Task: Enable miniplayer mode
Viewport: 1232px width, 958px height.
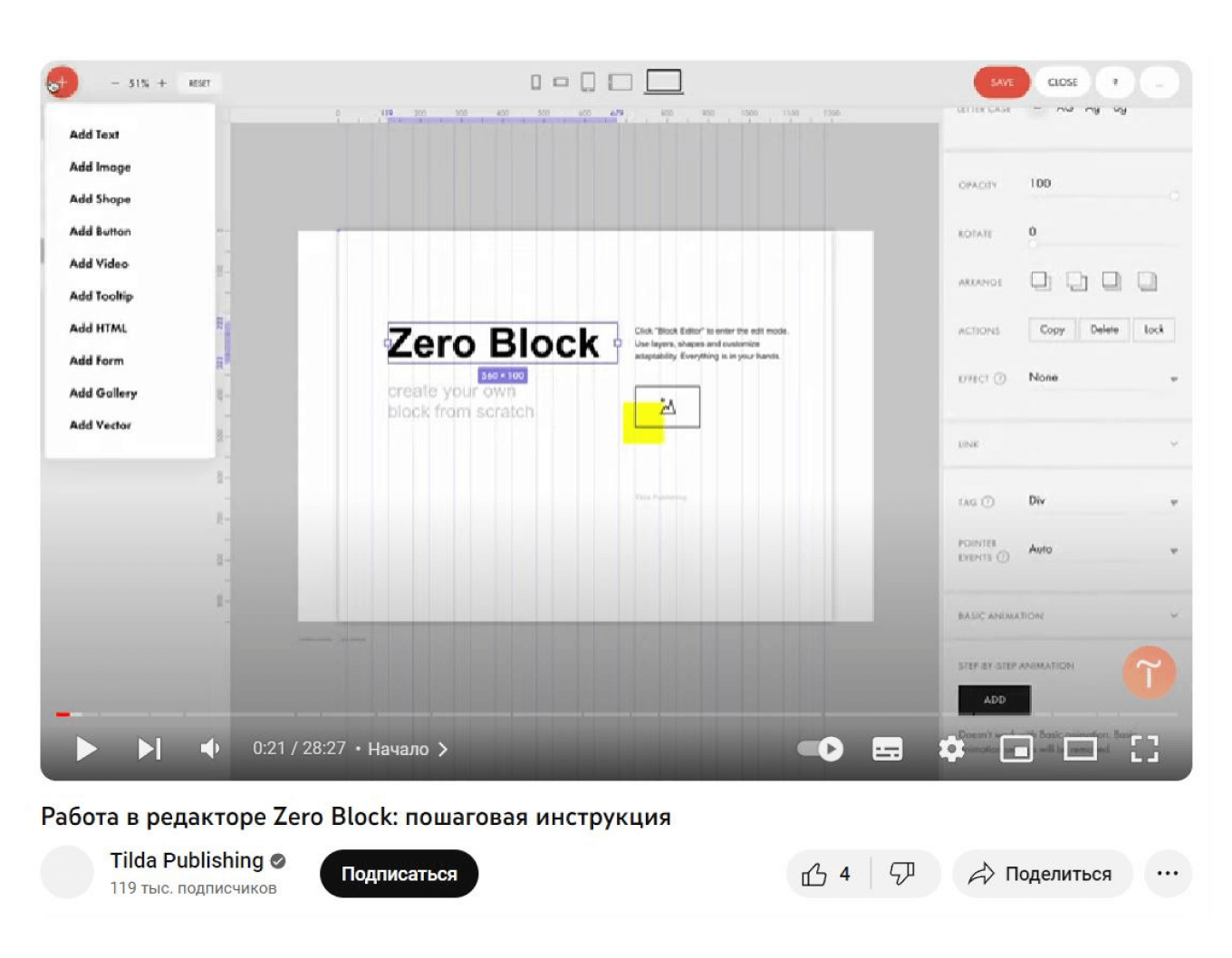Action: coord(1016,749)
